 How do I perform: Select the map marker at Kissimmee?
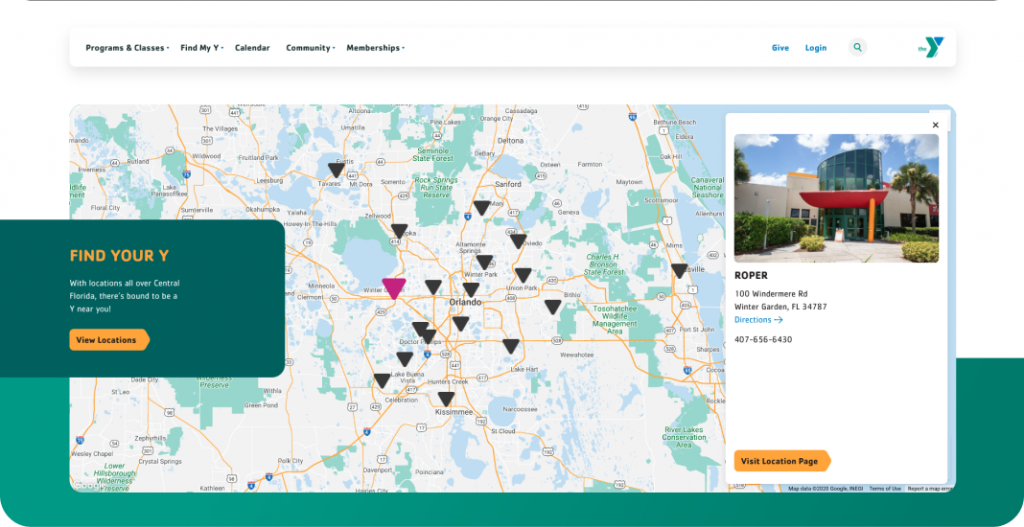(x=446, y=399)
